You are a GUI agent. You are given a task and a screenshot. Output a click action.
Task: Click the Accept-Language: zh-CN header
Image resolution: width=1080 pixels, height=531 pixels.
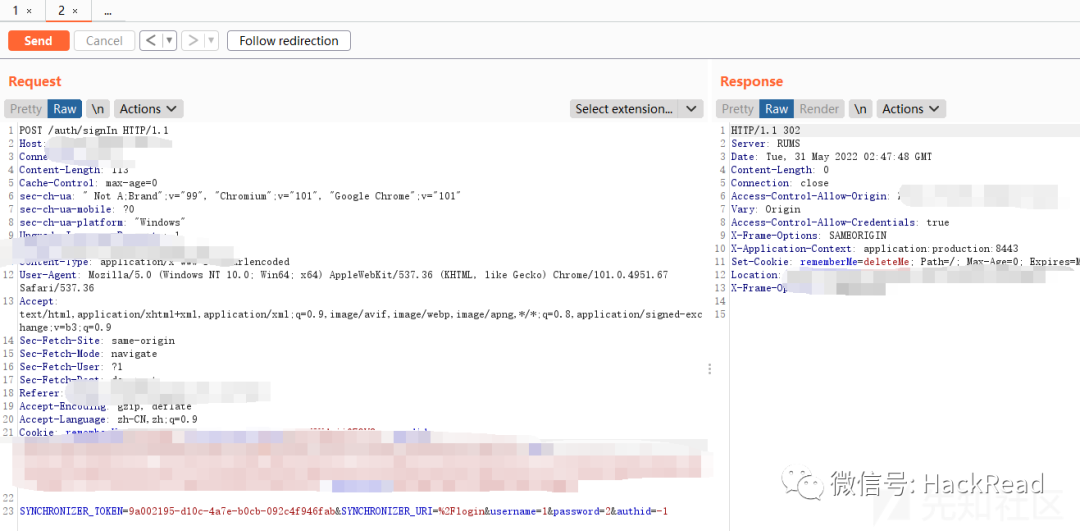pos(109,419)
